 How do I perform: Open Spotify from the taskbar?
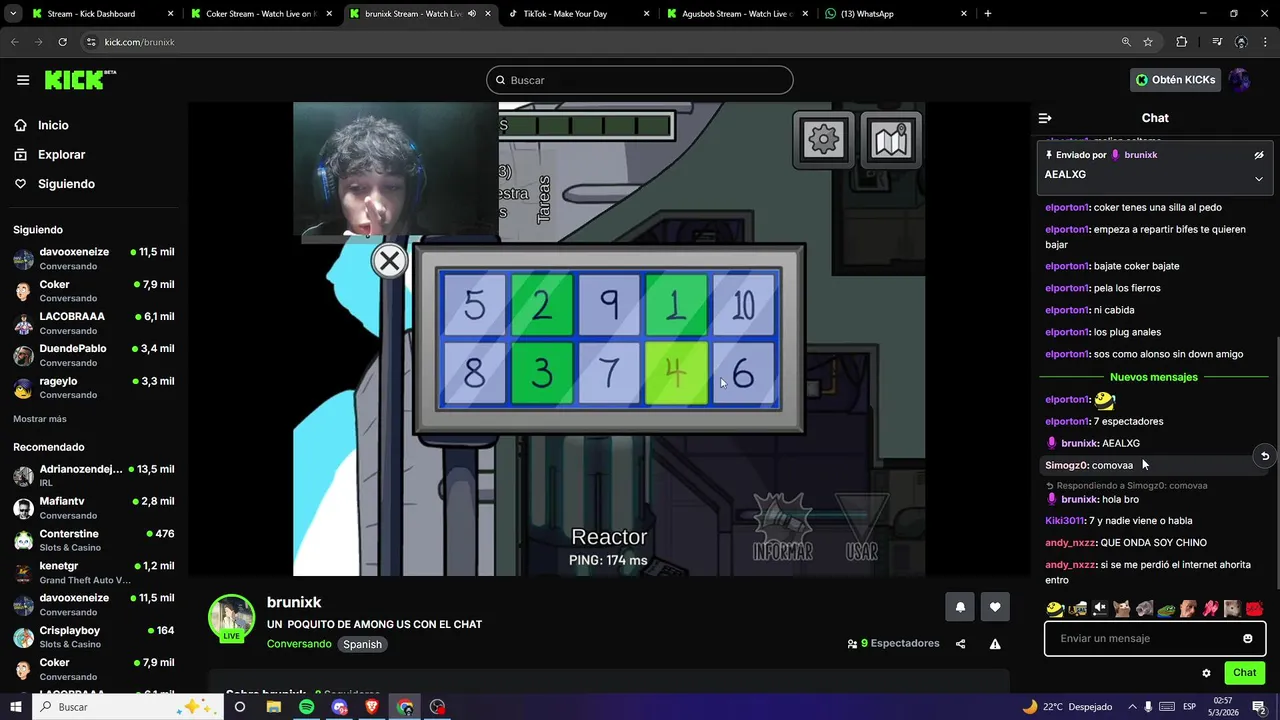[306, 707]
